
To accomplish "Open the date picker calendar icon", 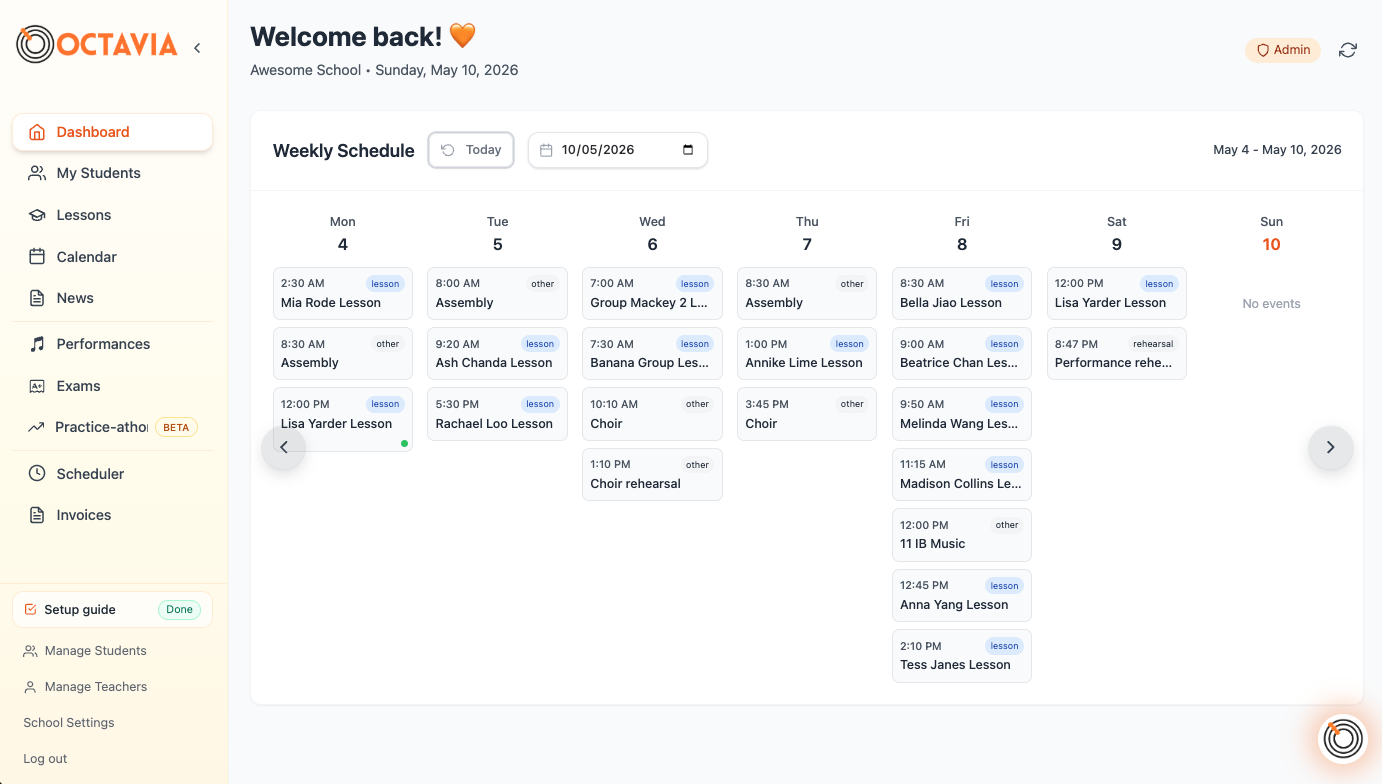I will (x=688, y=150).
